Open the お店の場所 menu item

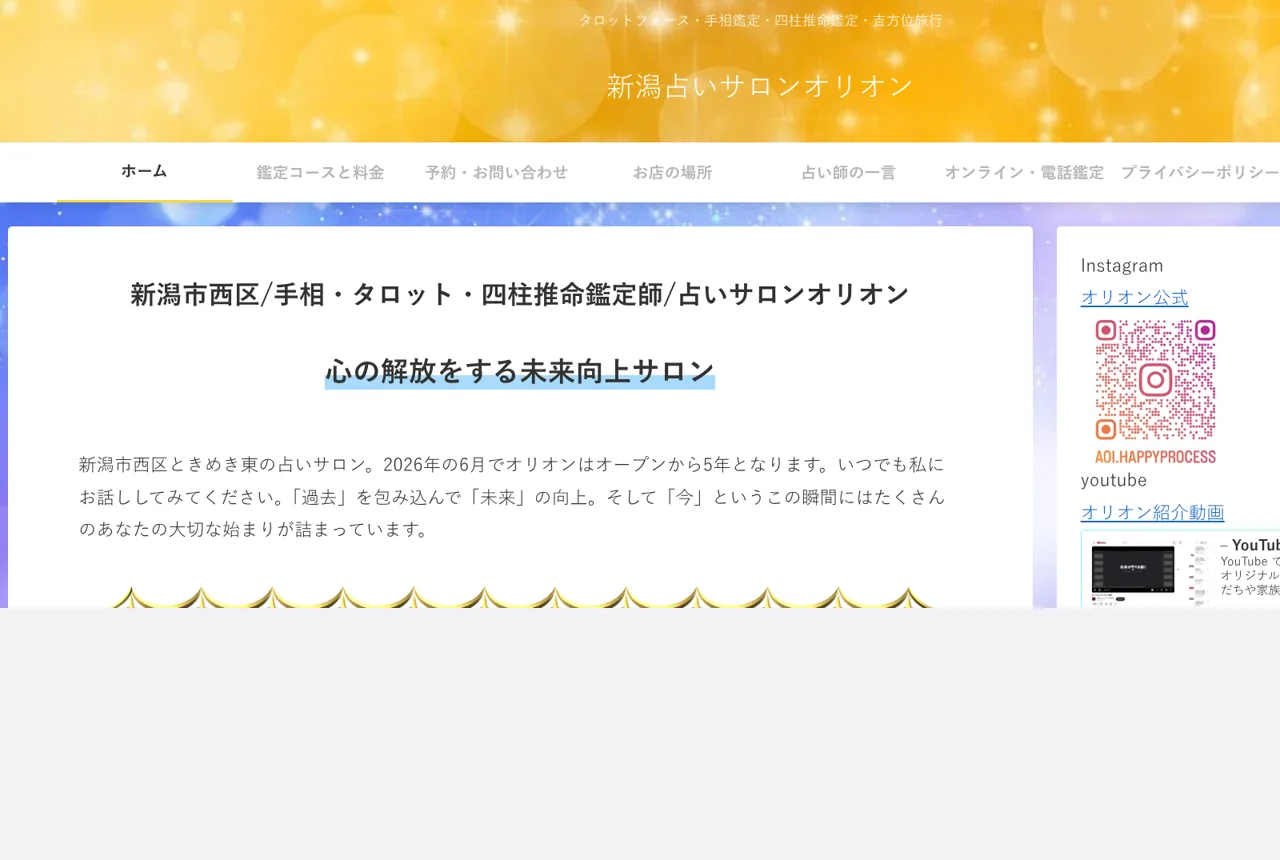pos(672,172)
